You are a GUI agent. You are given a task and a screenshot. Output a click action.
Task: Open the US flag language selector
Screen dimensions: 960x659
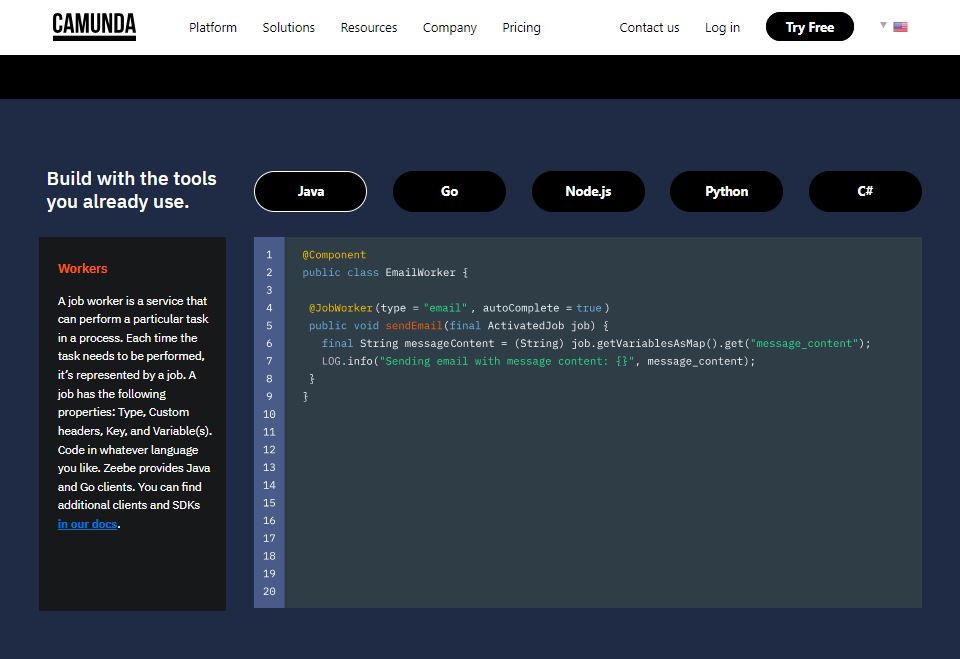900,27
